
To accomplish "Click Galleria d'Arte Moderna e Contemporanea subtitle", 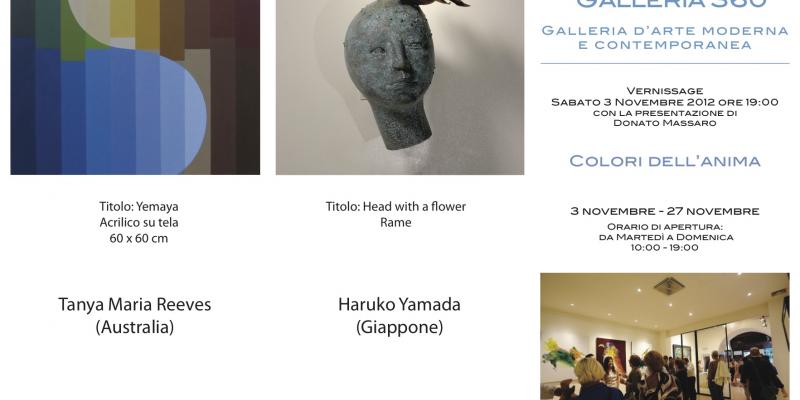I will coord(665,38).
